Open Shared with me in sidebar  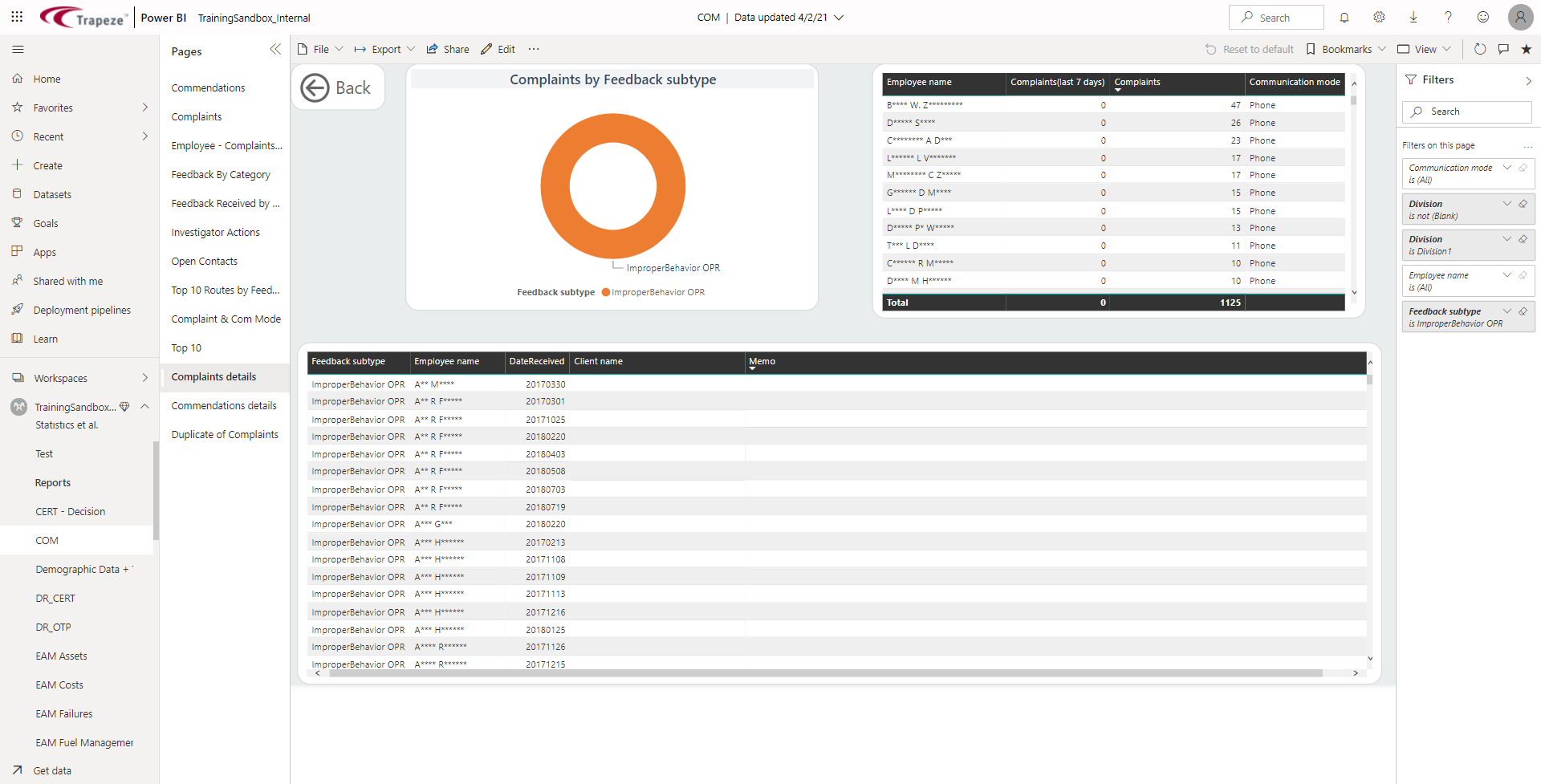(68, 281)
